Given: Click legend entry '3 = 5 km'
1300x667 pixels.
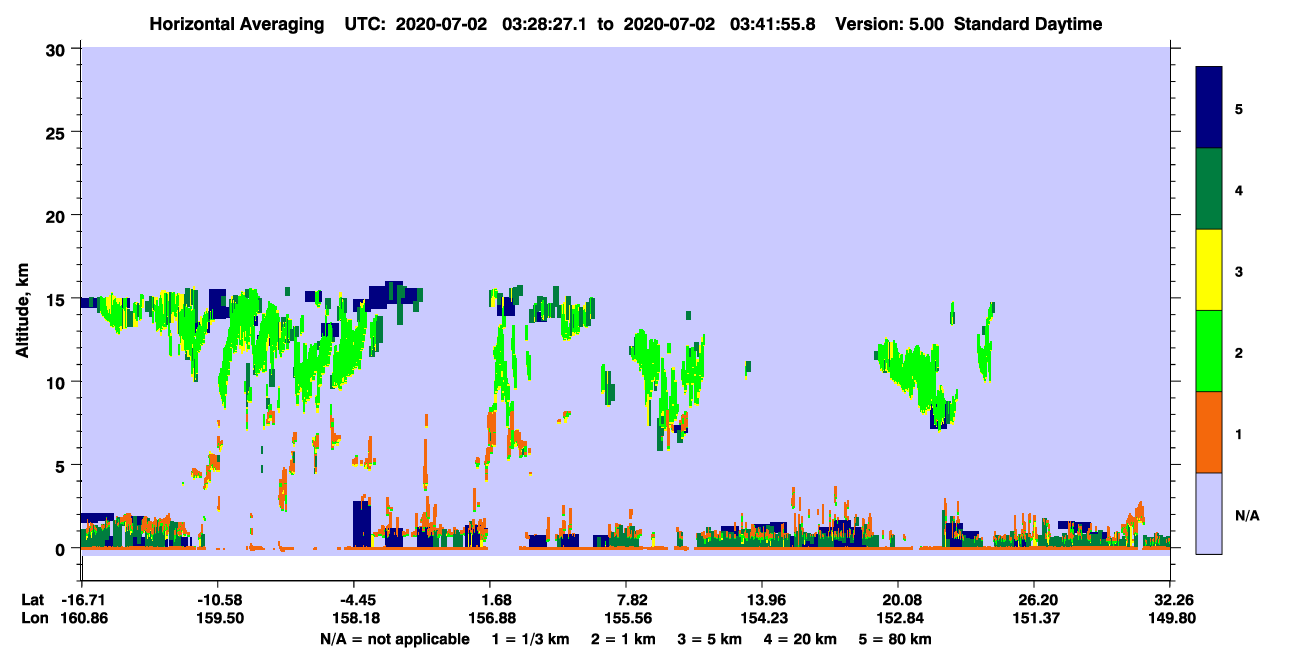Looking at the screenshot, I should coord(711,639).
